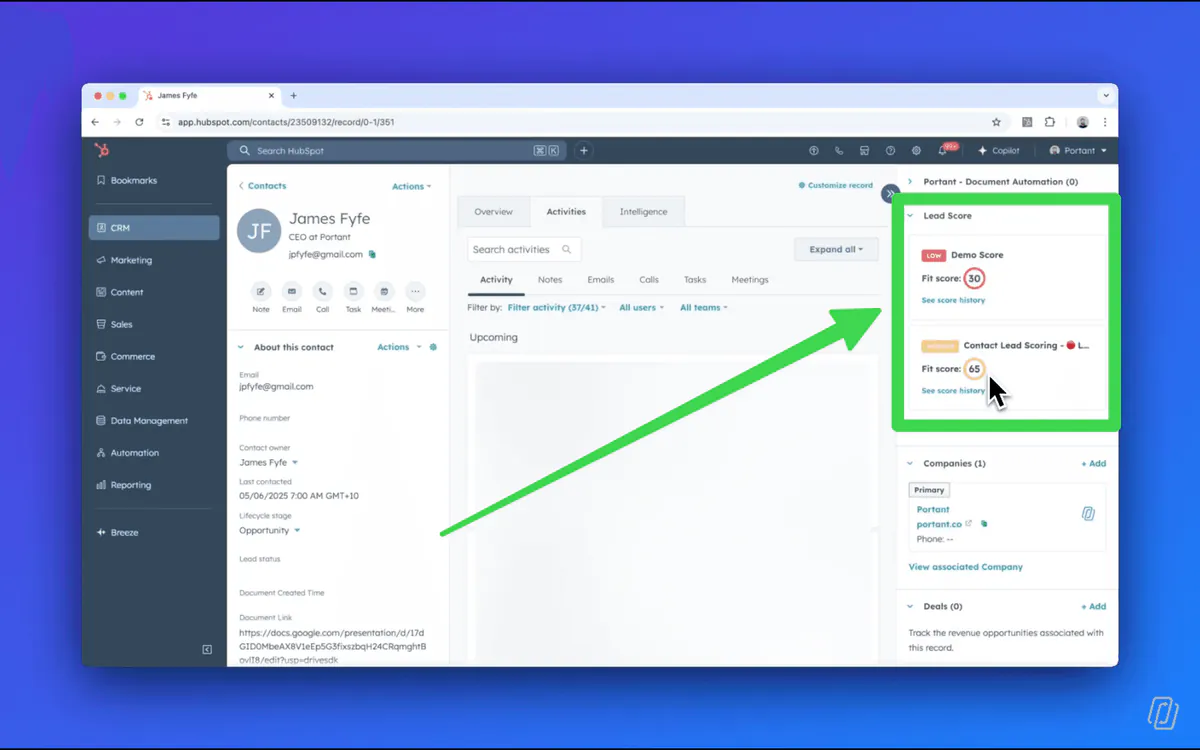Open the Portant account menu
The image size is (1200, 750).
pos(1078,151)
